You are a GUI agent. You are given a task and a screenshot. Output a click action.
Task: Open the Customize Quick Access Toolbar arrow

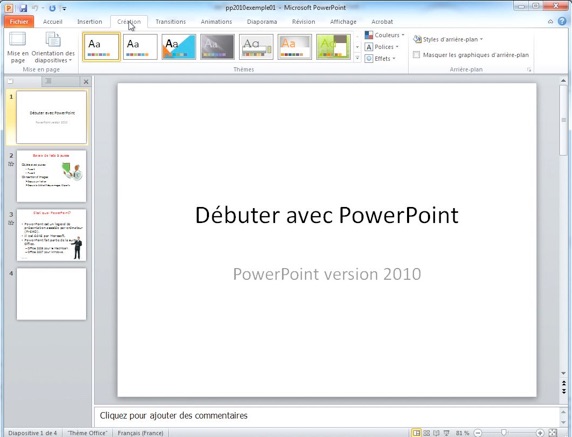click(64, 8)
